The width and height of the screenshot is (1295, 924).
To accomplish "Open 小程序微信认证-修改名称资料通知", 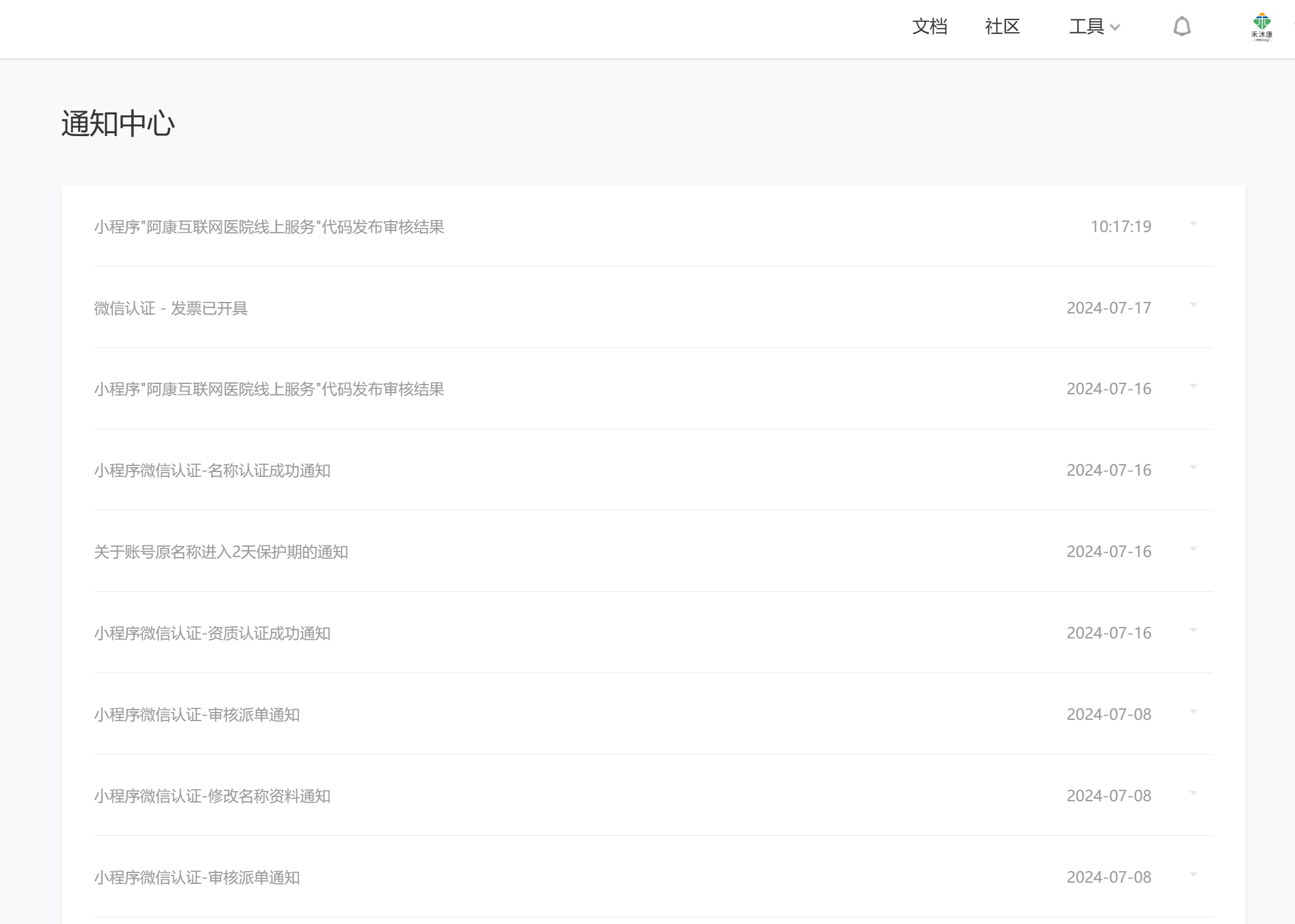I will click(212, 796).
